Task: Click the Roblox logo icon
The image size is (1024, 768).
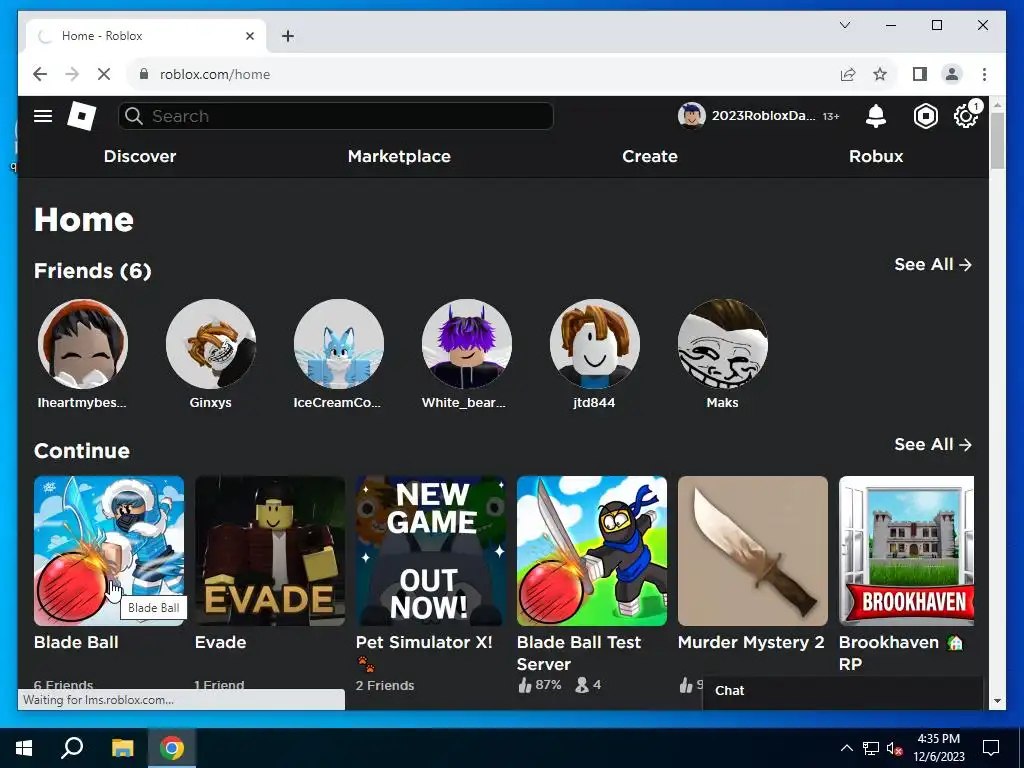Action: pyautogui.click(x=82, y=116)
